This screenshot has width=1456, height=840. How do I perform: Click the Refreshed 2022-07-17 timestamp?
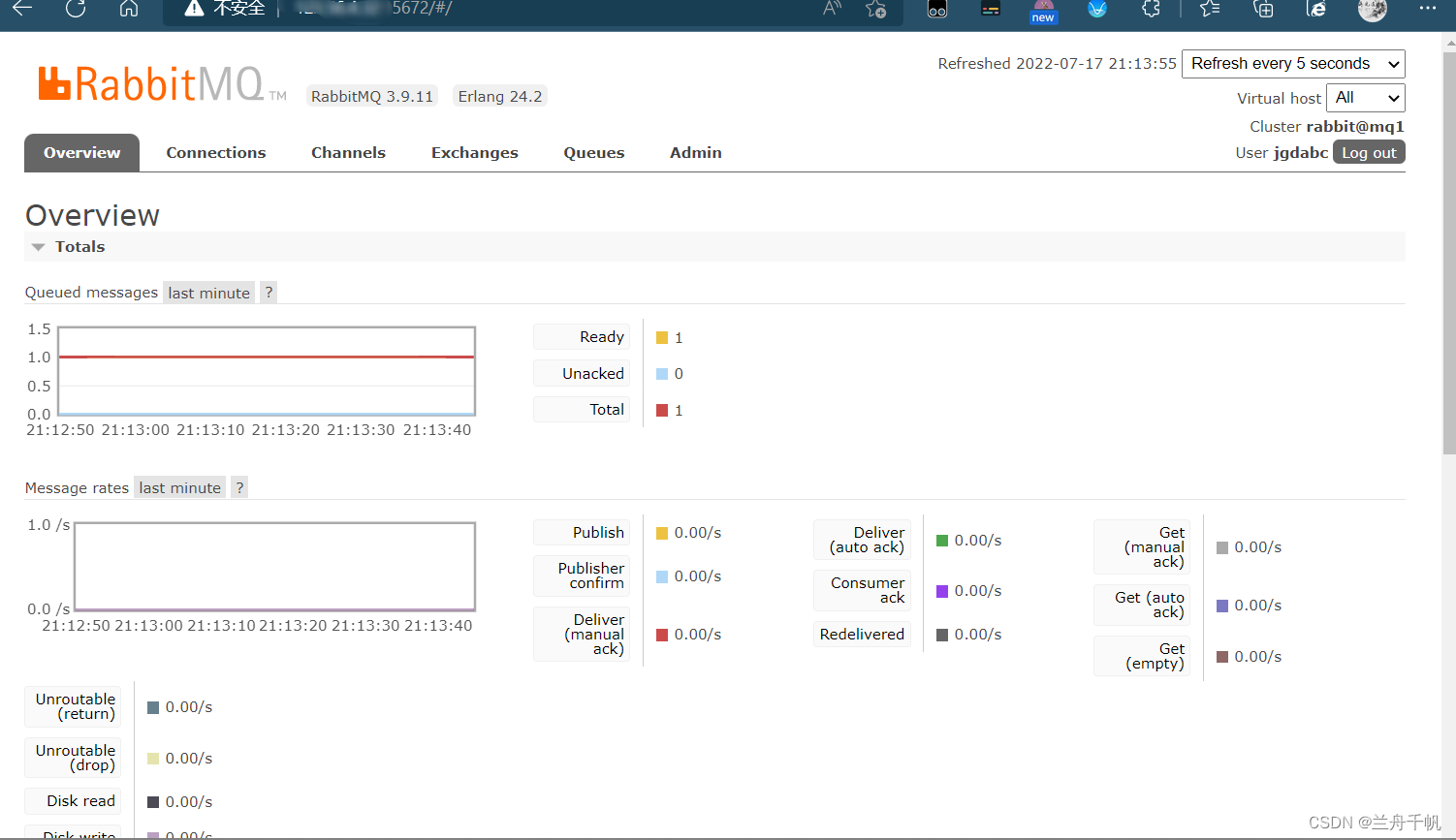coord(1057,64)
